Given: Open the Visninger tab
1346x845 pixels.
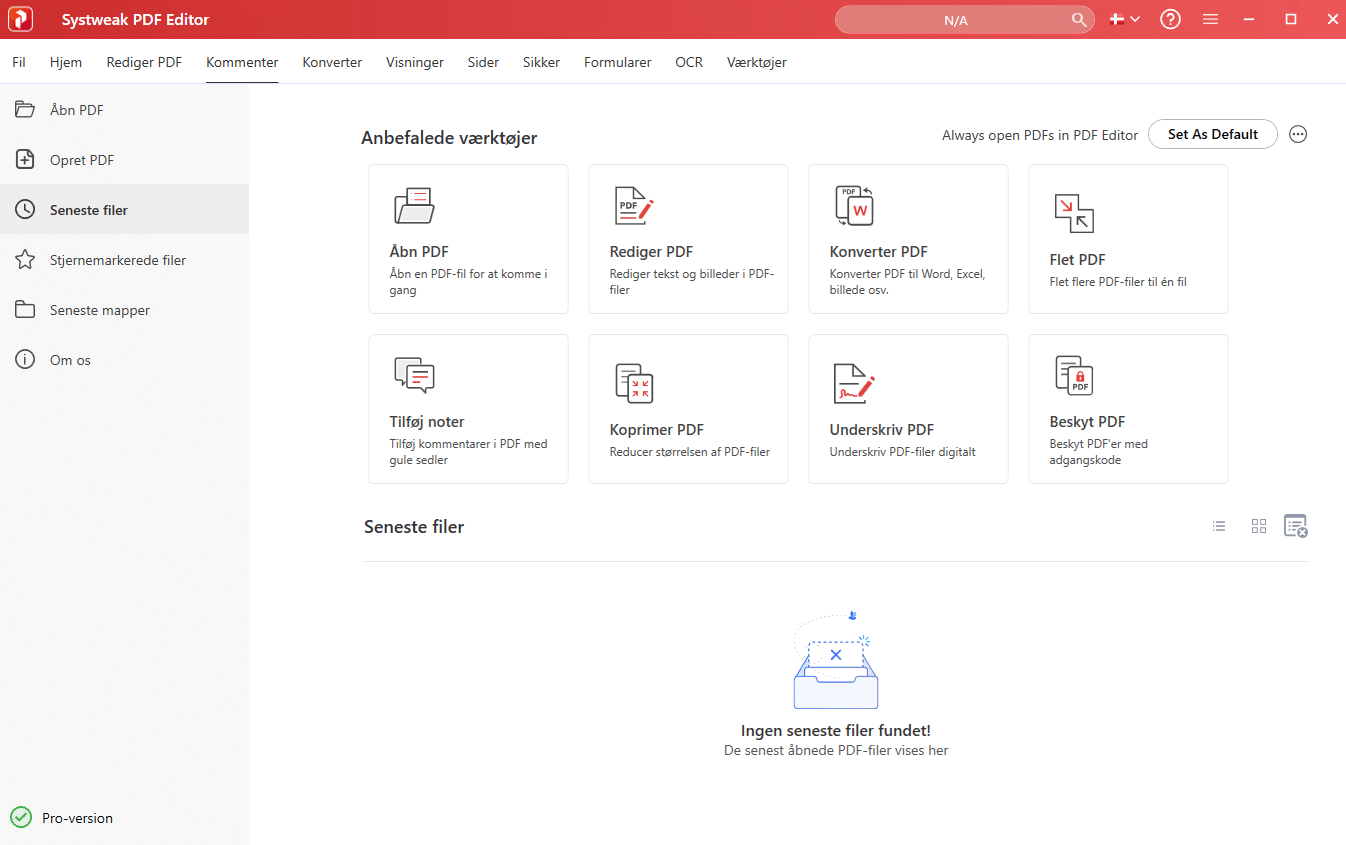Looking at the screenshot, I should click(x=415, y=62).
